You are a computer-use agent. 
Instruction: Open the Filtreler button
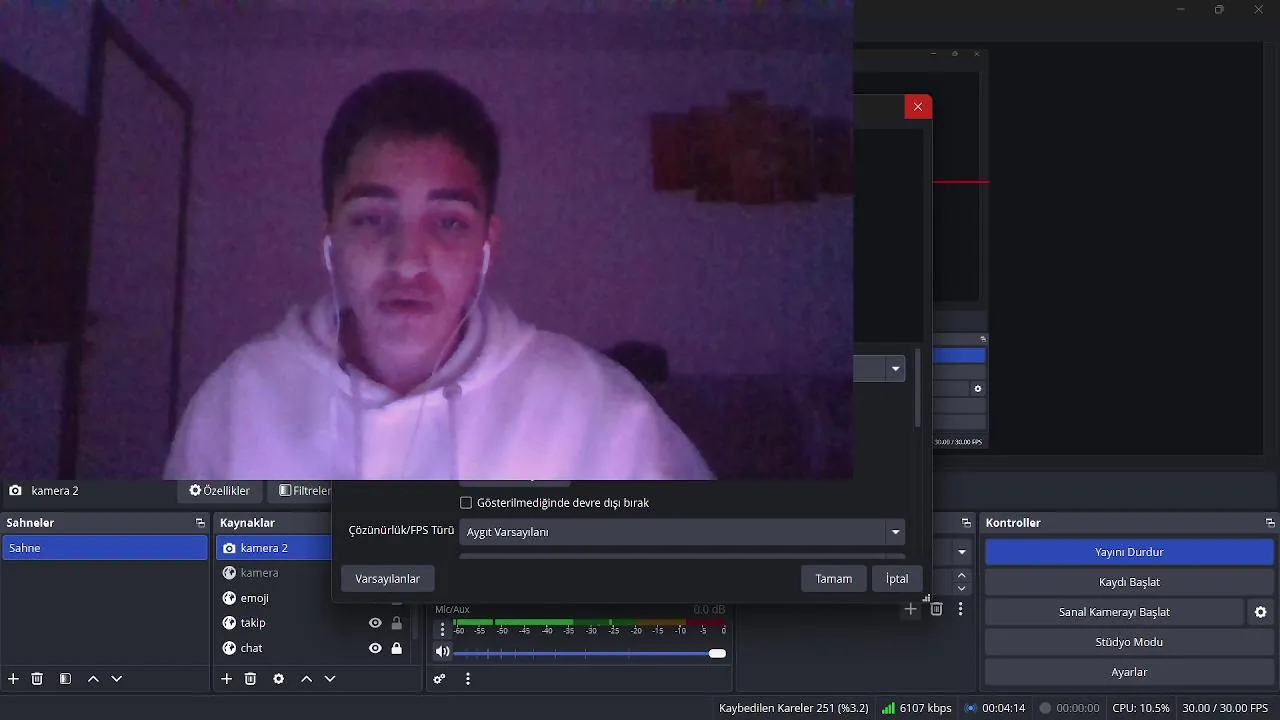(302, 491)
